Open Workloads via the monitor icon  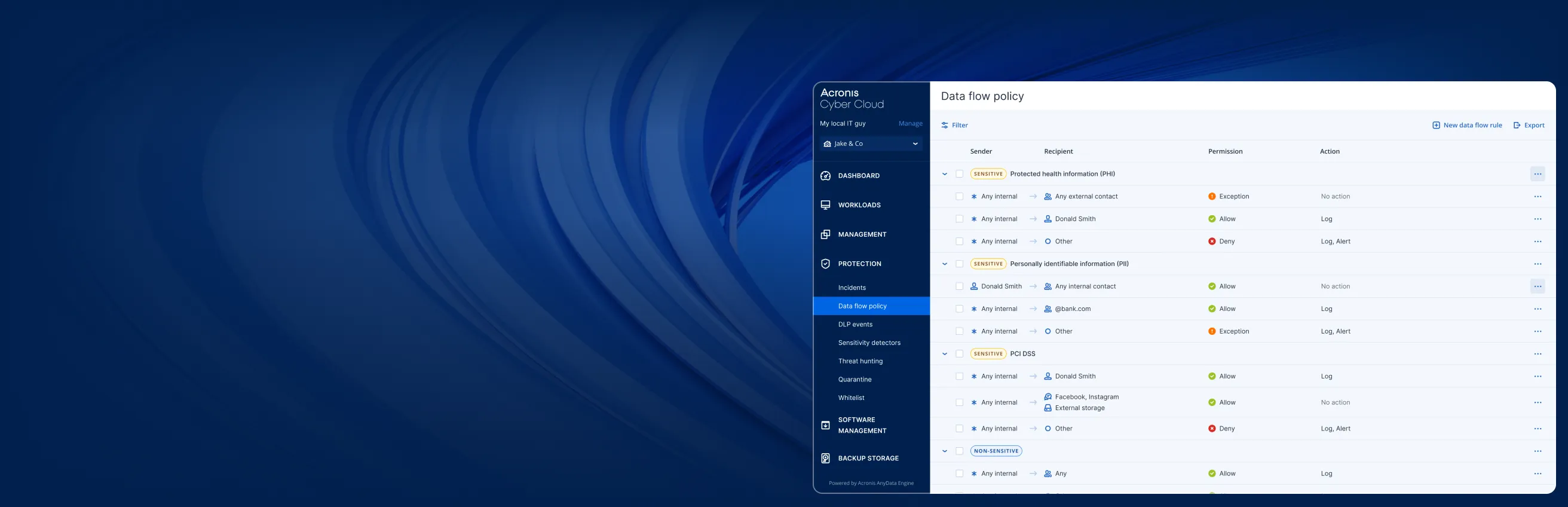[825, 204]
